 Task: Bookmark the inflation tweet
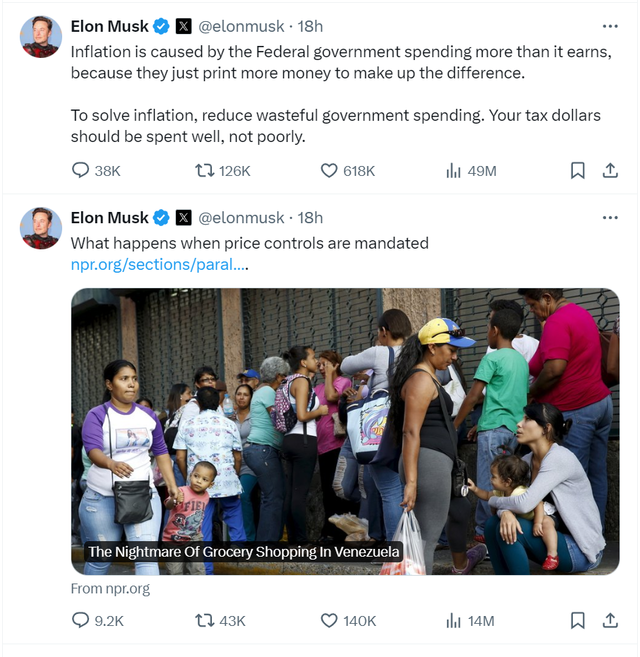[578, 171]
